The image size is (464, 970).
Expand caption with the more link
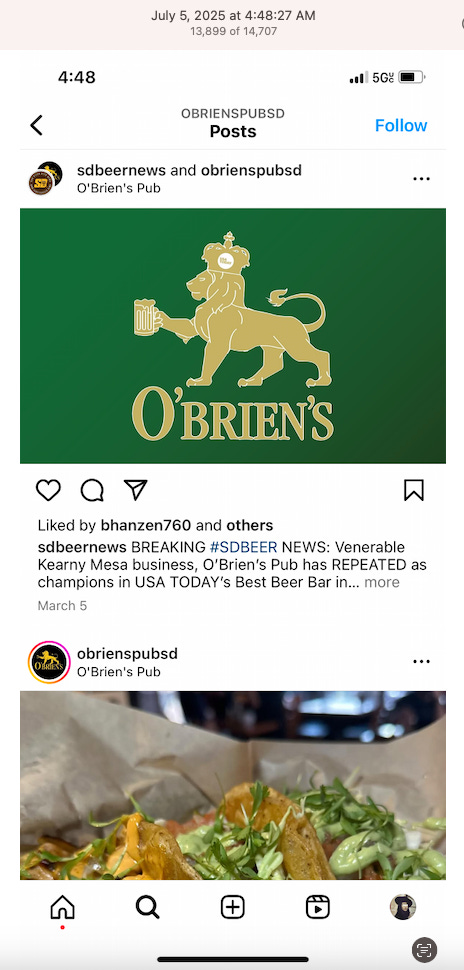coord(382,582)
